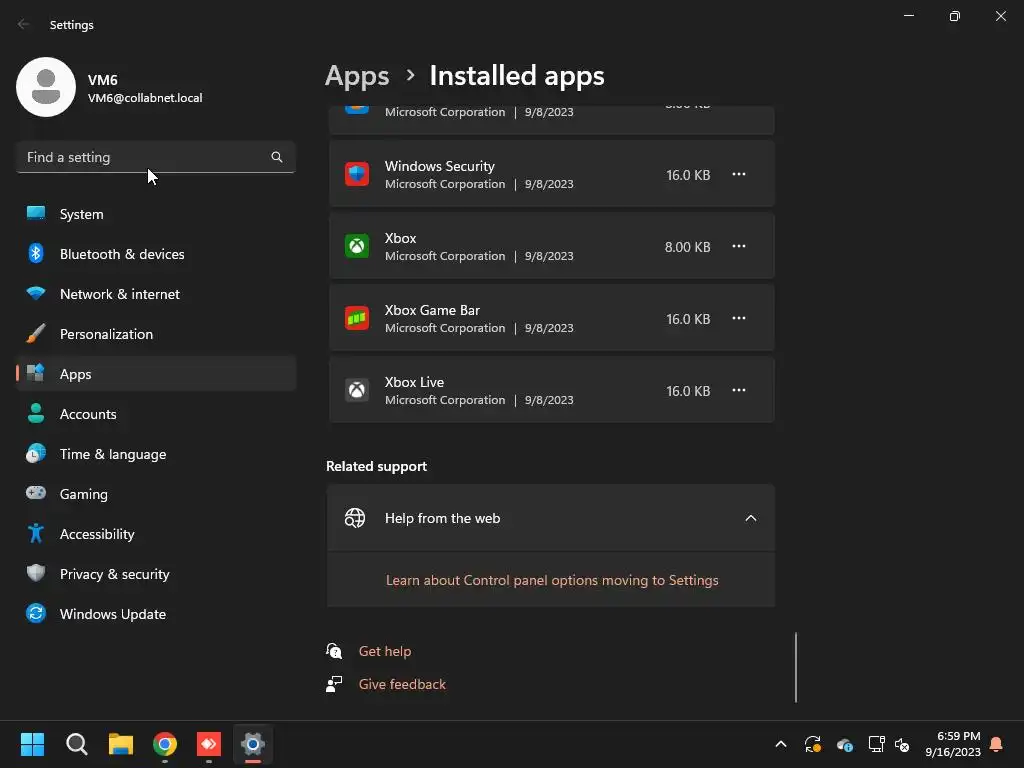Click the Help from the web globe icon
Viewport: 1024px width, 768px height.
tap(355, 518)
